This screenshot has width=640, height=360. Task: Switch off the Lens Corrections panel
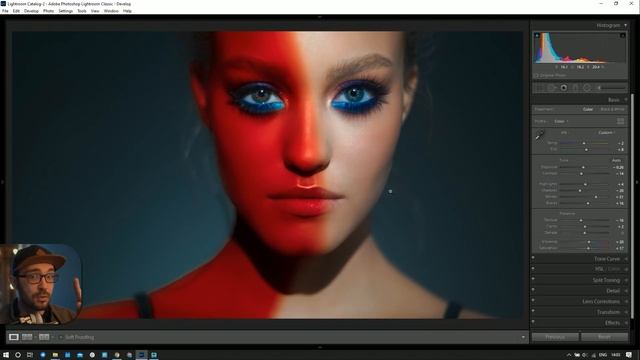pos(533,300)
